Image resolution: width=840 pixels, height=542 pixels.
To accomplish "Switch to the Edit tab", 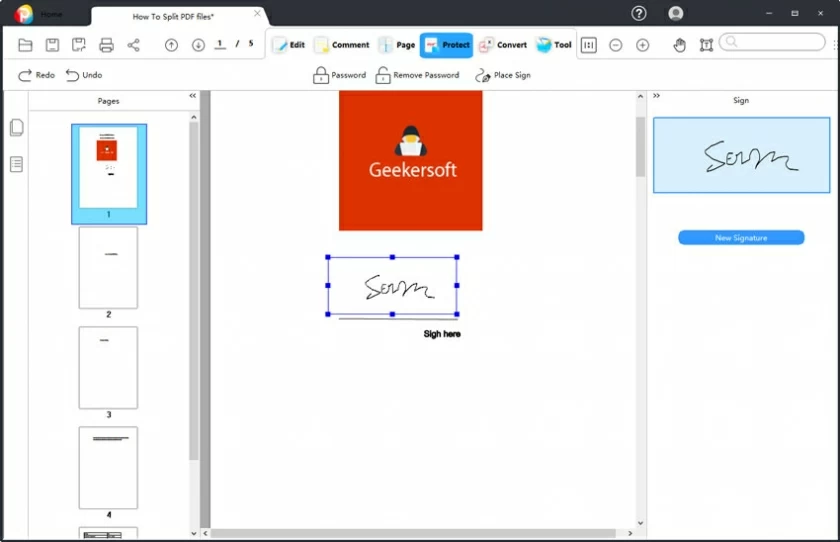I will pyautogui.click(x=289, y=45).
